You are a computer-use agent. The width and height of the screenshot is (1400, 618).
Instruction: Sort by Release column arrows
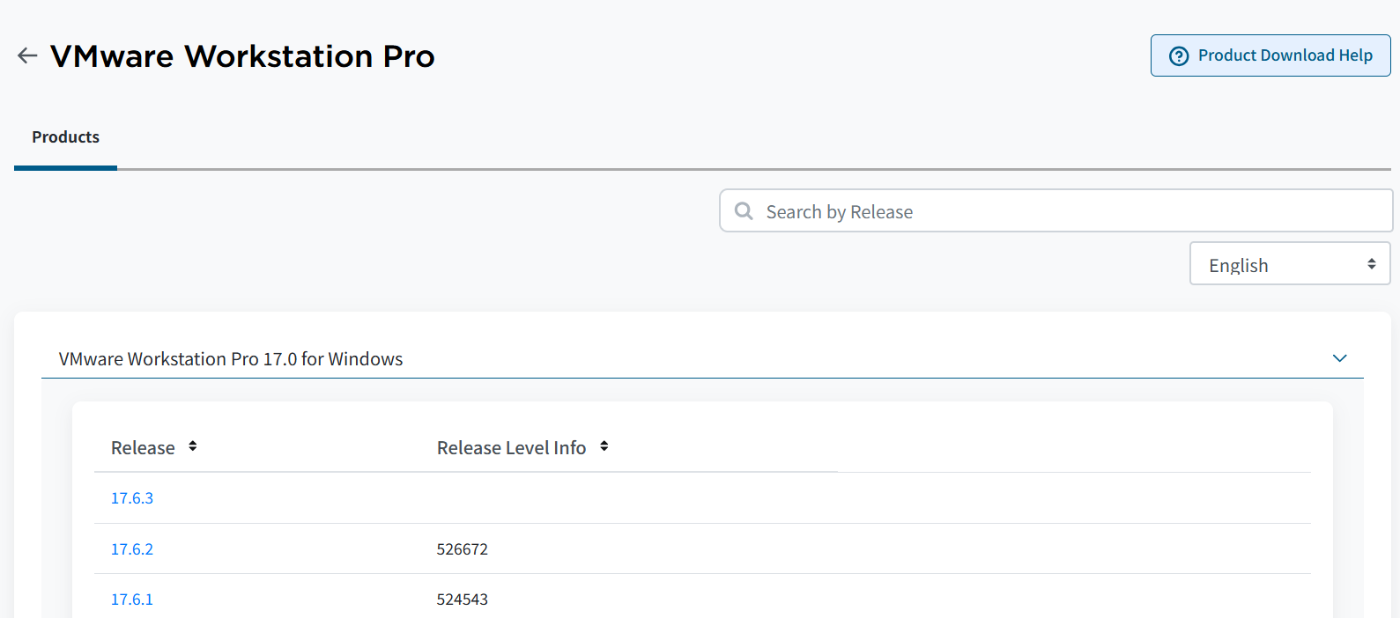click(x=193, y=447)
